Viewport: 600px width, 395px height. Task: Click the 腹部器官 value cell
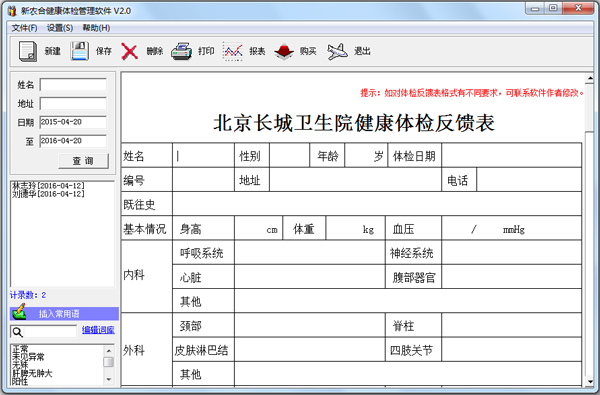(512, 277)
